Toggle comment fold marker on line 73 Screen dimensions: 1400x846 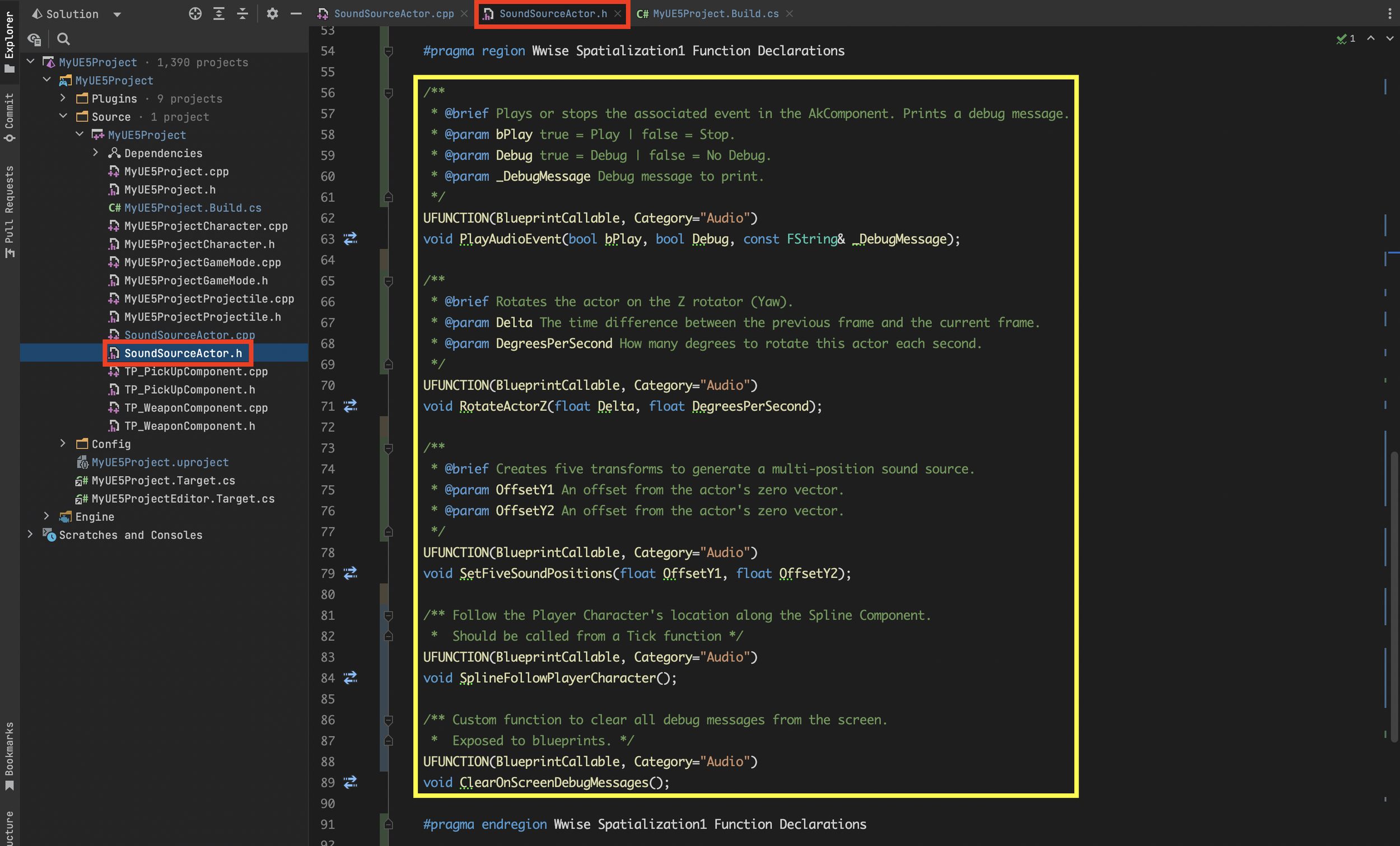[x=389, y=448]
